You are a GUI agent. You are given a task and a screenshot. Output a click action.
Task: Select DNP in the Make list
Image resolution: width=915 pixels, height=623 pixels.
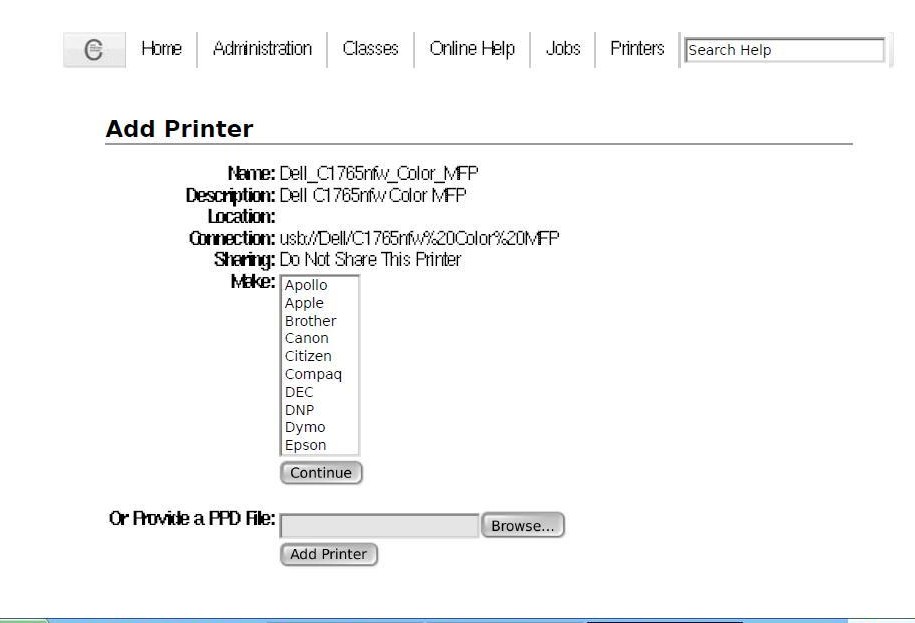tap(320, 410)
